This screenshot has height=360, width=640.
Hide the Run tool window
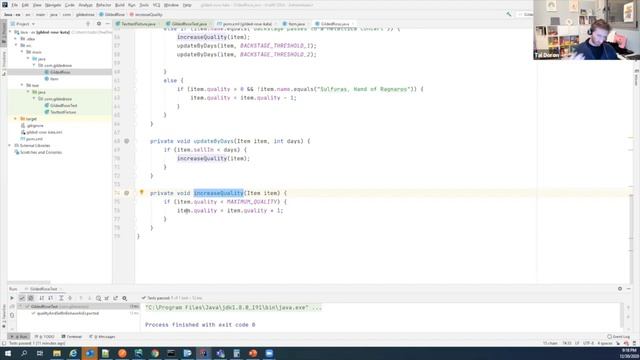(x=629, y=289)
